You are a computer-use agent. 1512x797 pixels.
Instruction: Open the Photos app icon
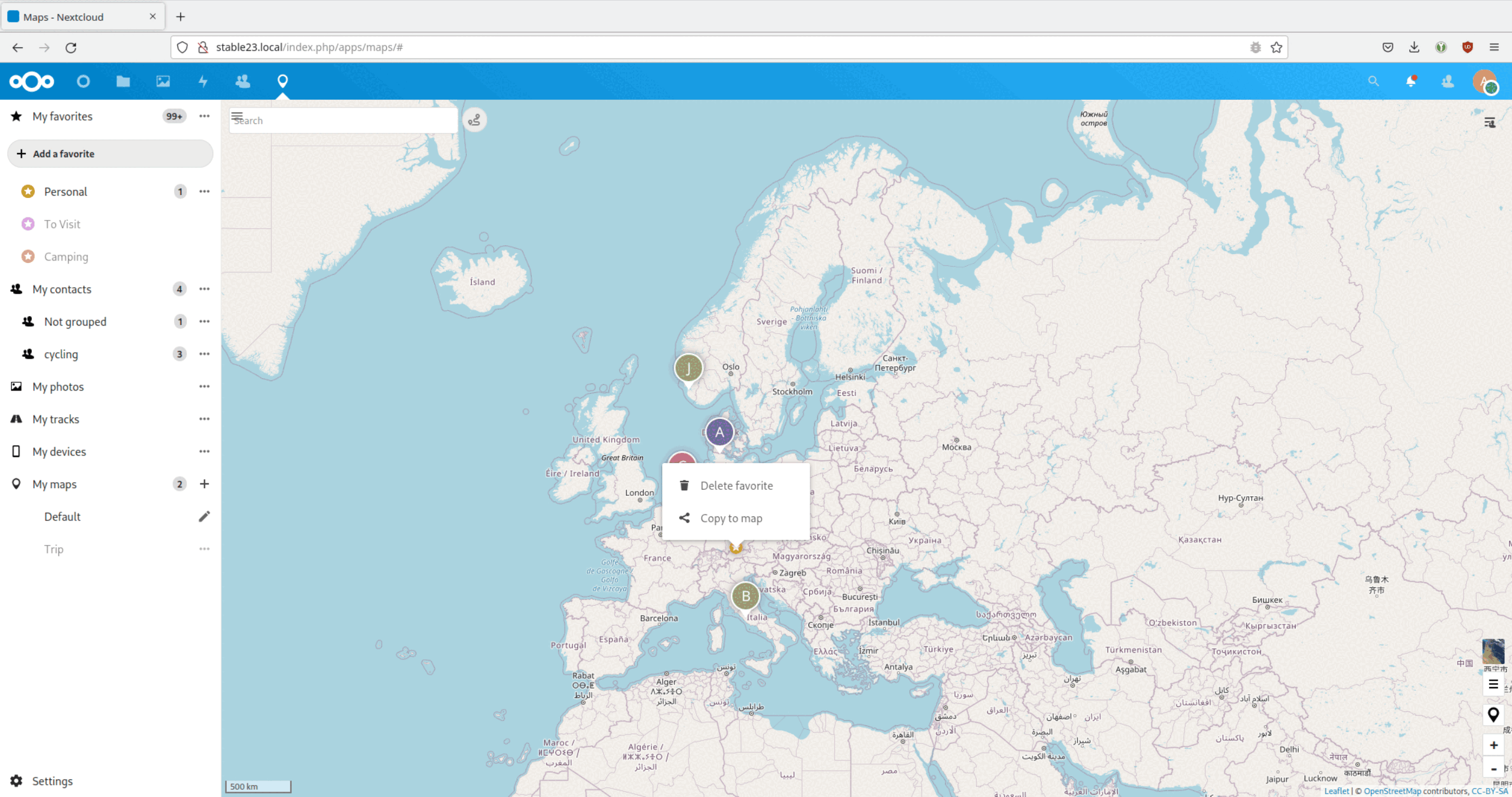pyautogui.click(x=163, y=81)
